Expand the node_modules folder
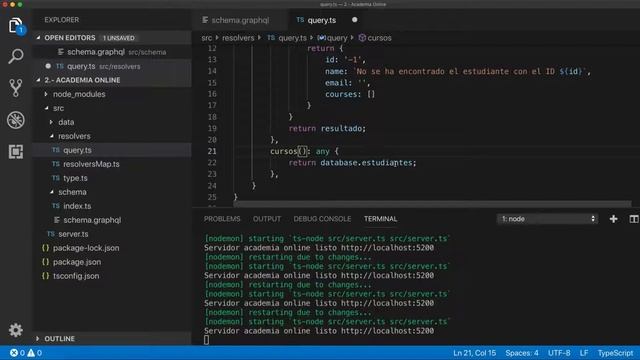Image resolution: width=640 pixels, height=360 pixels. pyautogui.click(x=46, y=94)
